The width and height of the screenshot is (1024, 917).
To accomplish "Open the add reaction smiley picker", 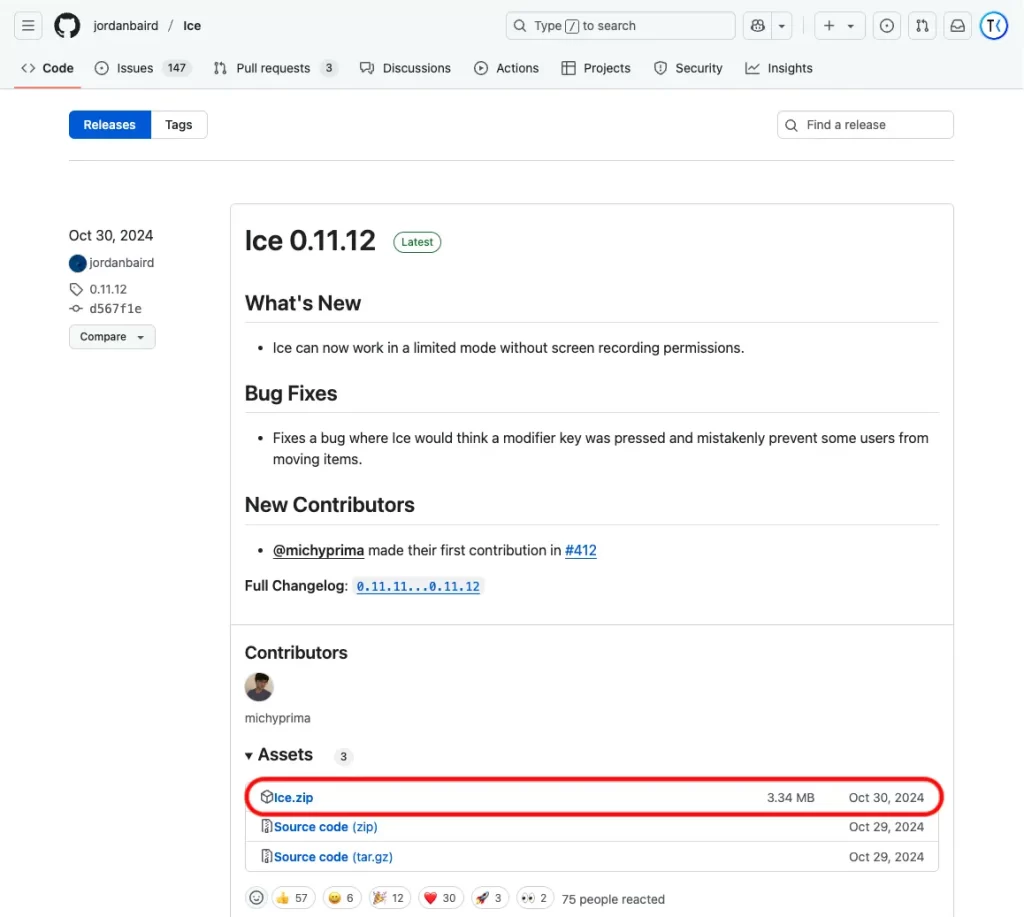I will 257,898.
